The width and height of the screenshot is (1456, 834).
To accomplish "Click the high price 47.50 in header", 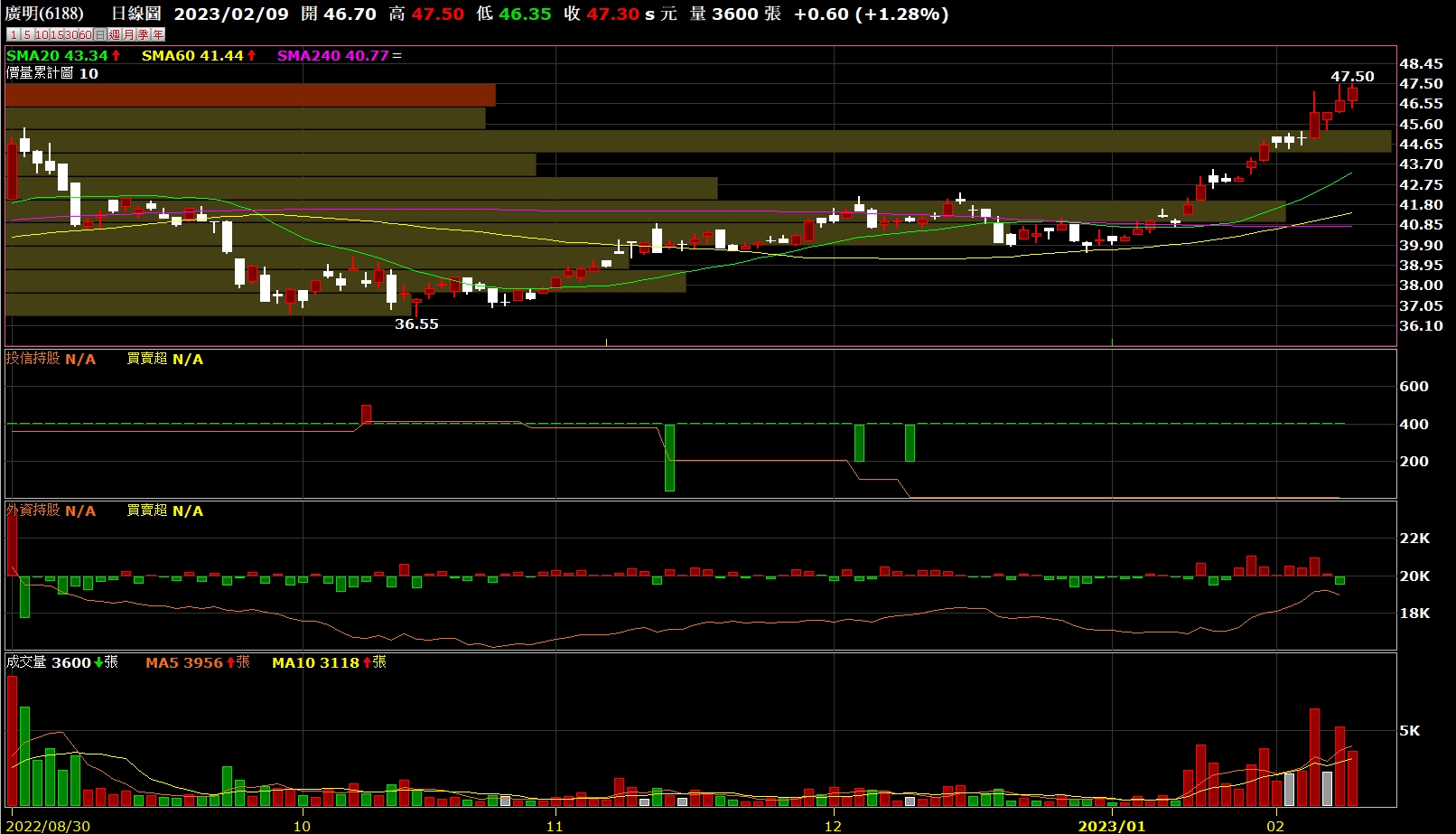I will 438,14.
